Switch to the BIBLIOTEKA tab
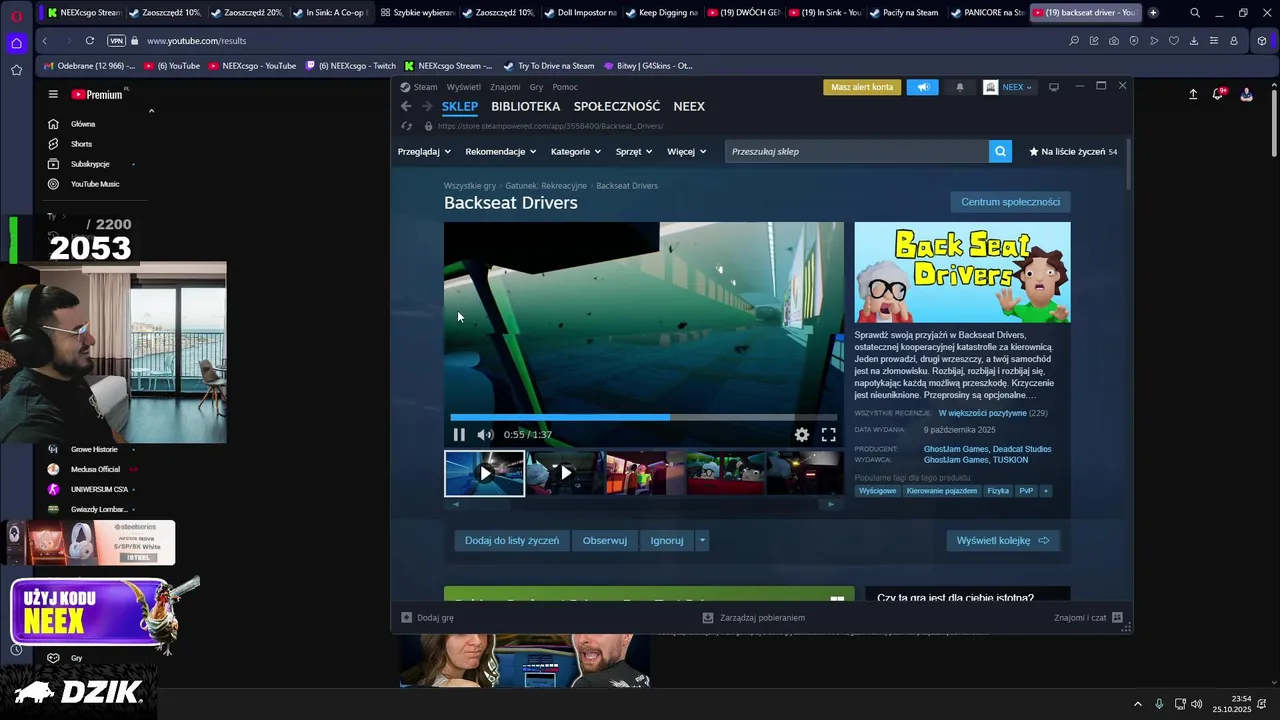Screen dimensions: 1280x720 [x=526, y=106]
